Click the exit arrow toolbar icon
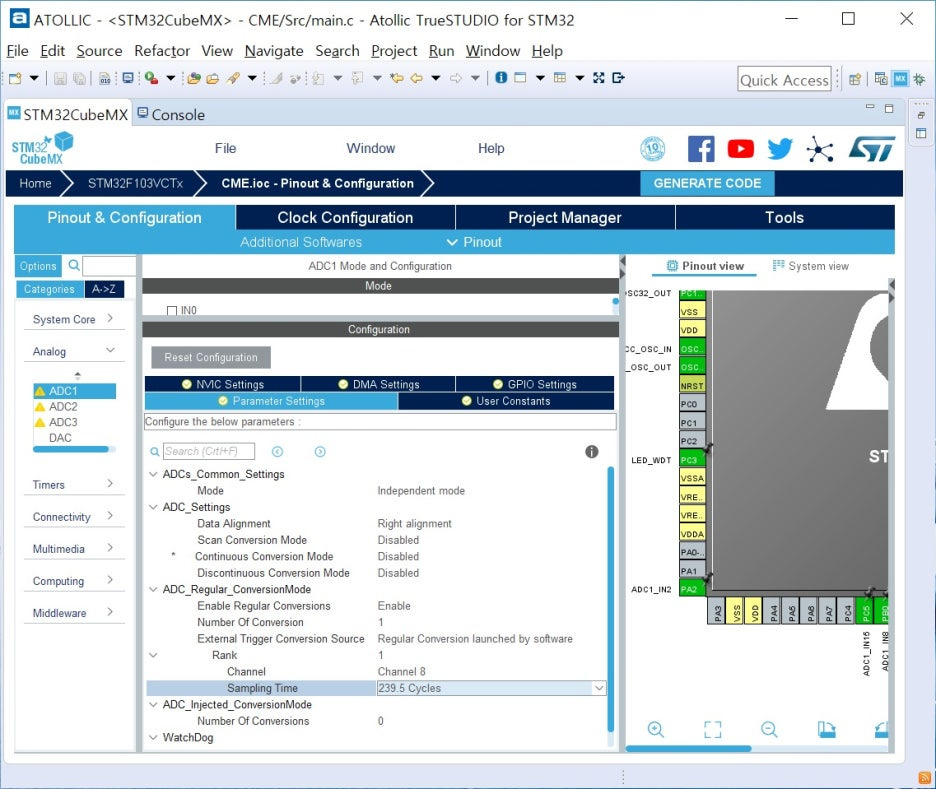Screen dimensions: 936x789 tap(618, 78)
